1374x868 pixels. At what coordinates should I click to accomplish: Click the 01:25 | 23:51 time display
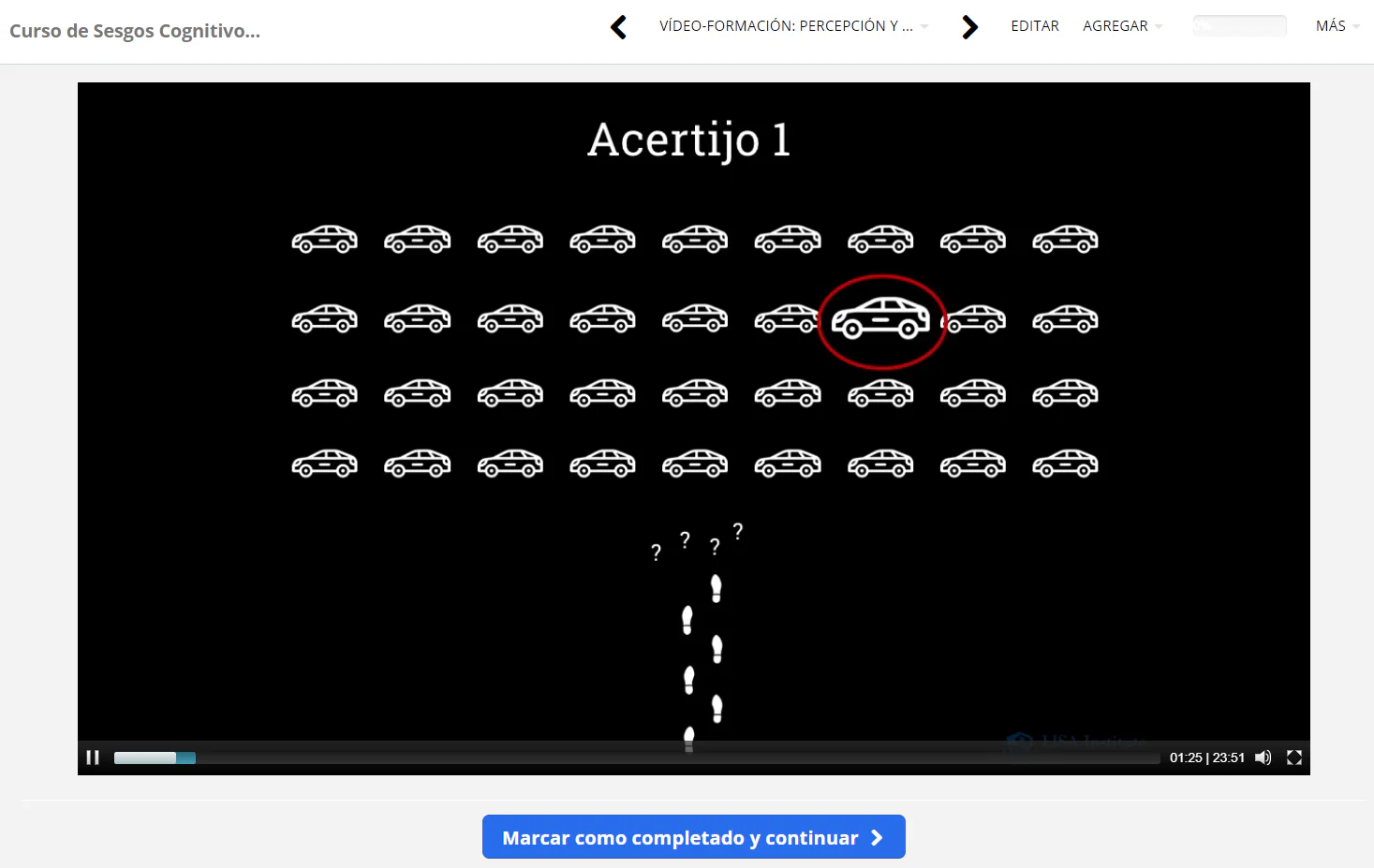(x=1206, y=758)
